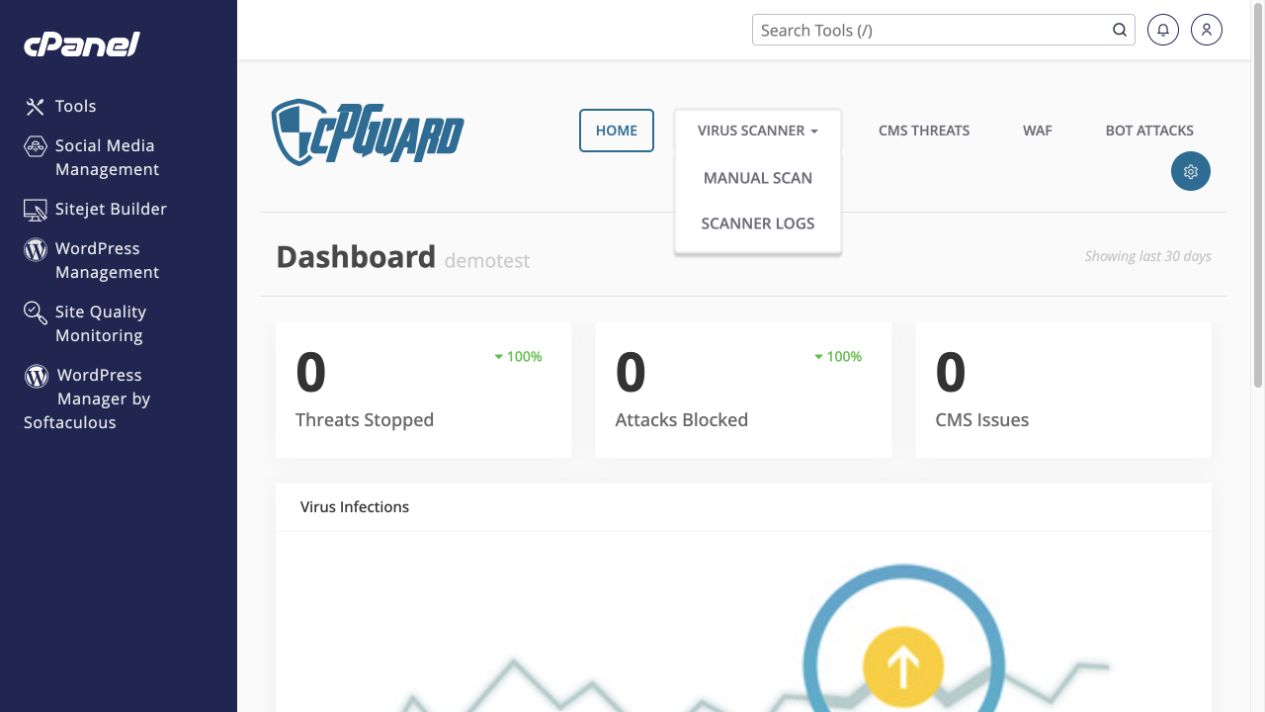Open WordPress Management link
Viewport: 1265px width, 712px height.
coord(107,260)
